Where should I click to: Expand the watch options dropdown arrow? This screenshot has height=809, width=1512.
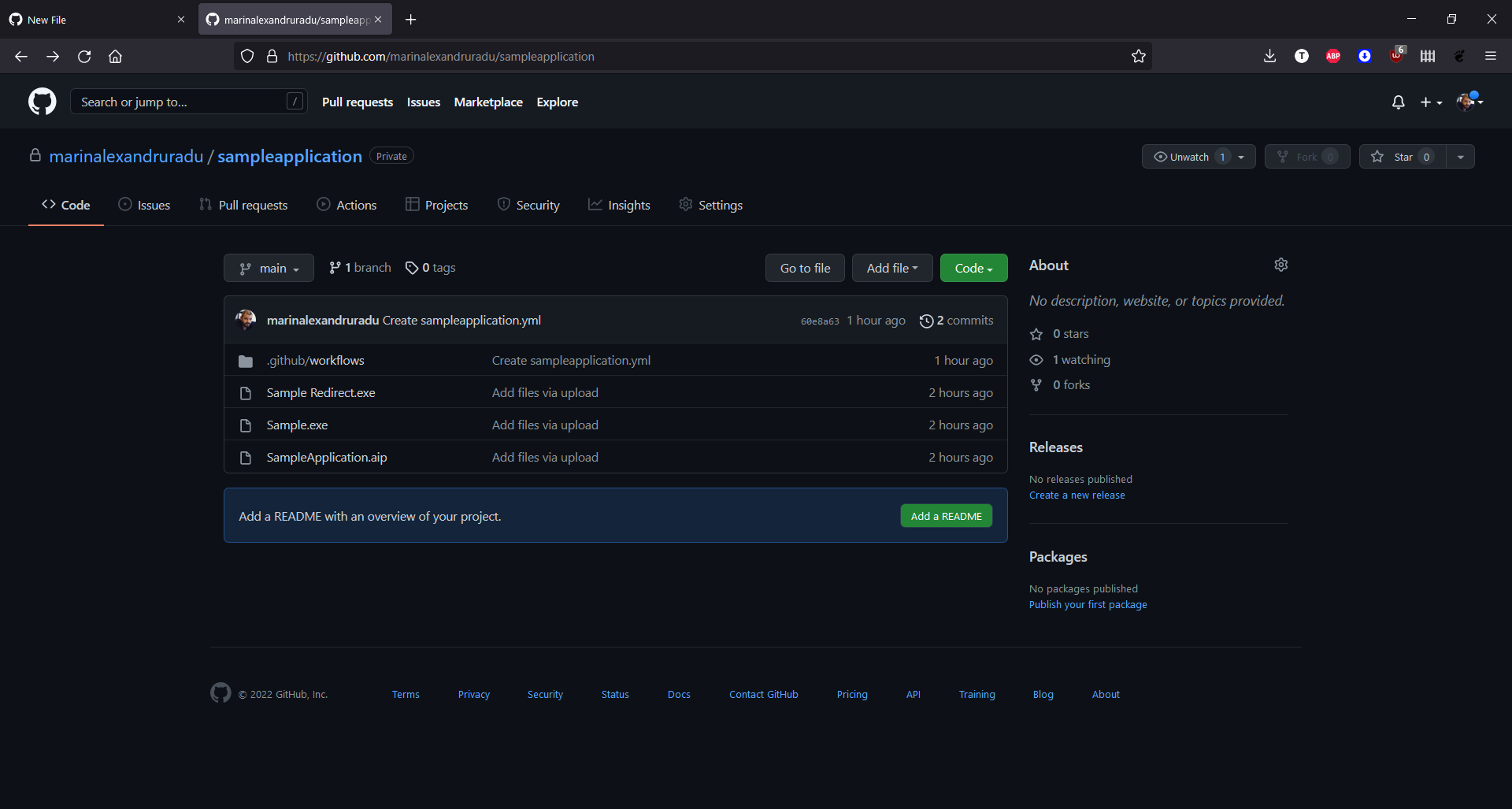tap(1242, 157)
